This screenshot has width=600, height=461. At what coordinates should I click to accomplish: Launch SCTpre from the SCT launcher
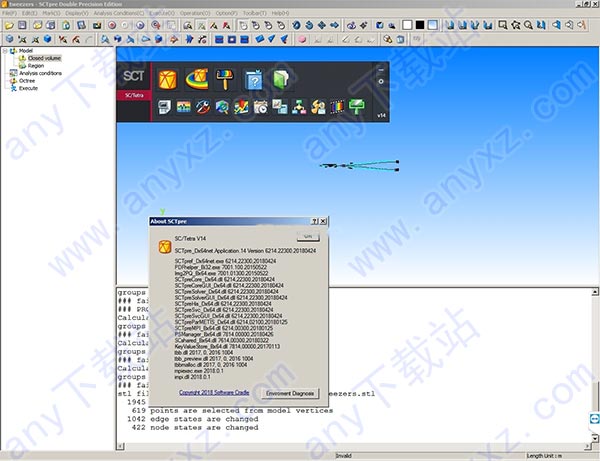(168, 80)
